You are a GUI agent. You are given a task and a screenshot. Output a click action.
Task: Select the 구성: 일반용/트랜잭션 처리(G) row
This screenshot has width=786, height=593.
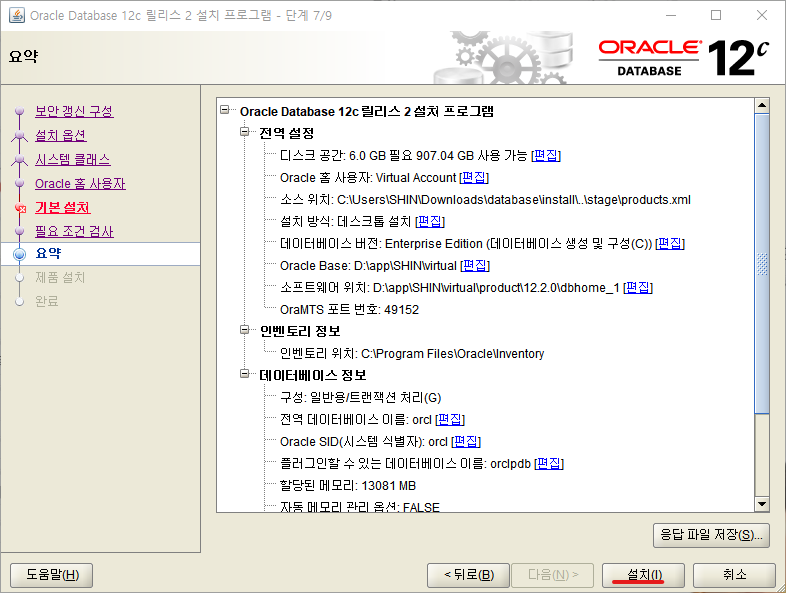[360, 398]
